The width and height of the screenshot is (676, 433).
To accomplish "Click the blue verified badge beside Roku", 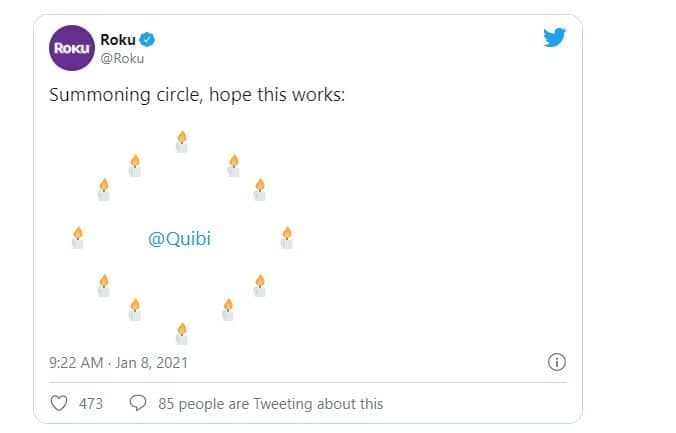I will click(147, 39).
